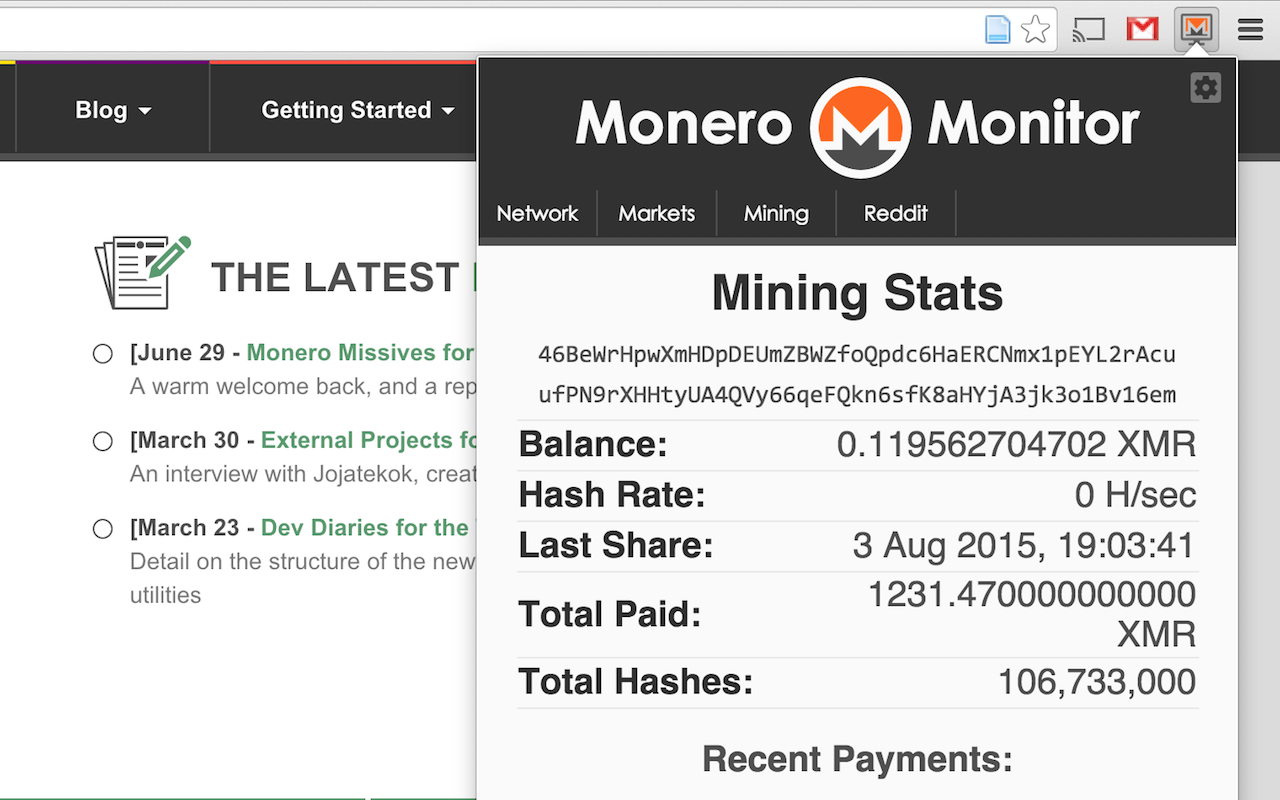Switch to the Network tab
This screenshot has height=800, width=1280.
537,213
